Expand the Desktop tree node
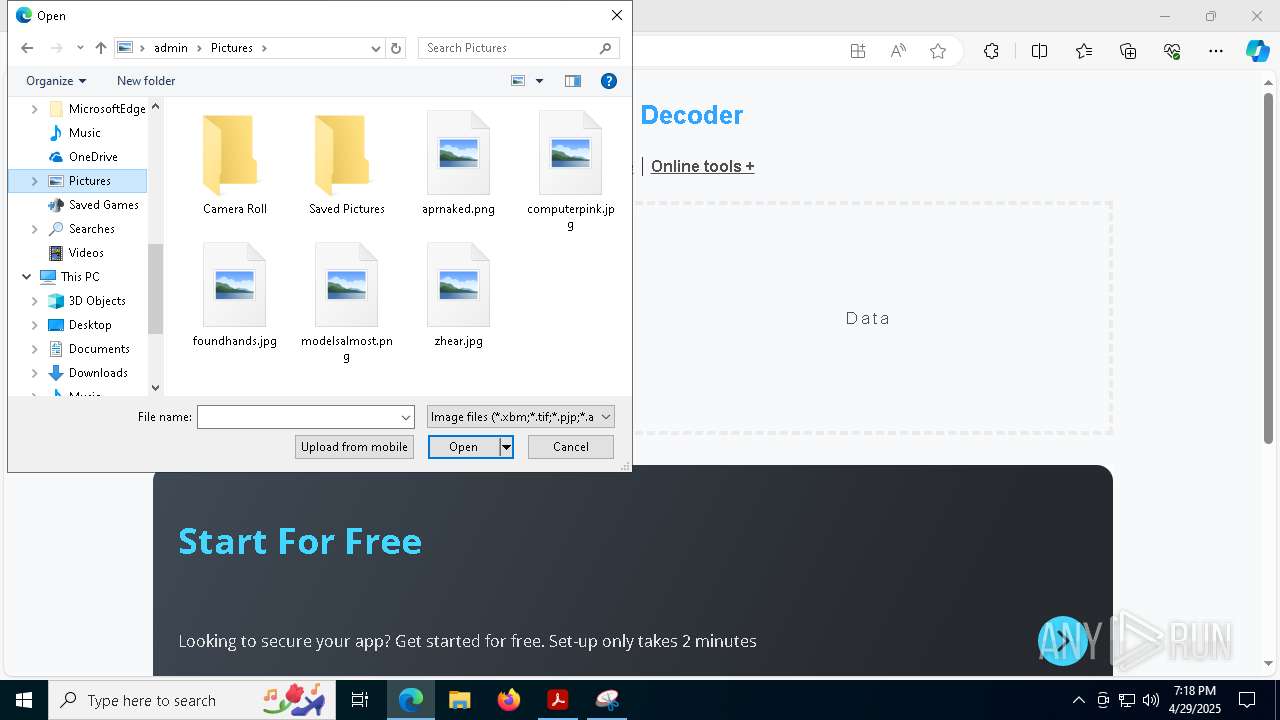Viewport: 1280px width, 720px height. click(x=35, y=325)
